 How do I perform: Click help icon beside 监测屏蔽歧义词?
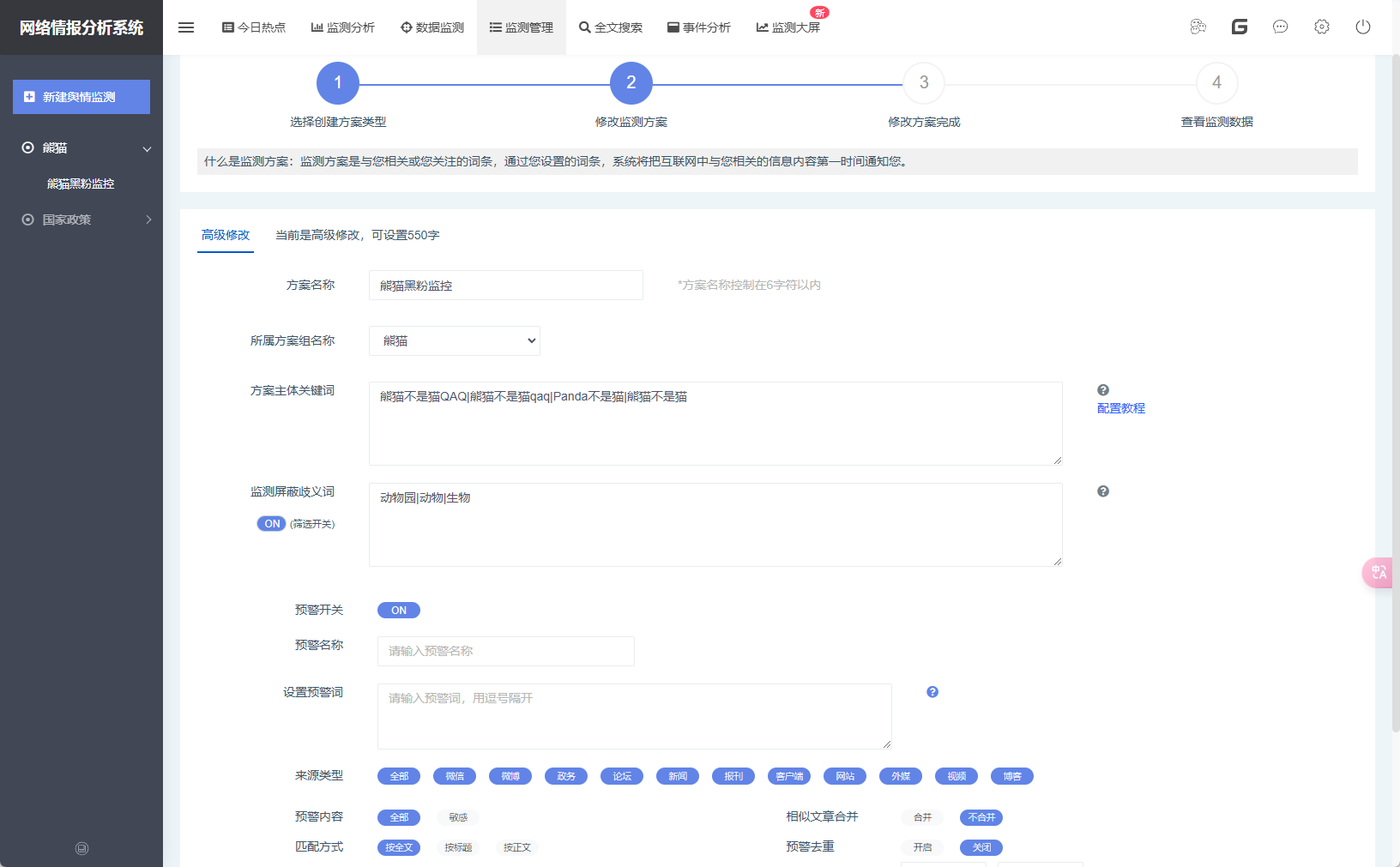tap(1103, 491)
